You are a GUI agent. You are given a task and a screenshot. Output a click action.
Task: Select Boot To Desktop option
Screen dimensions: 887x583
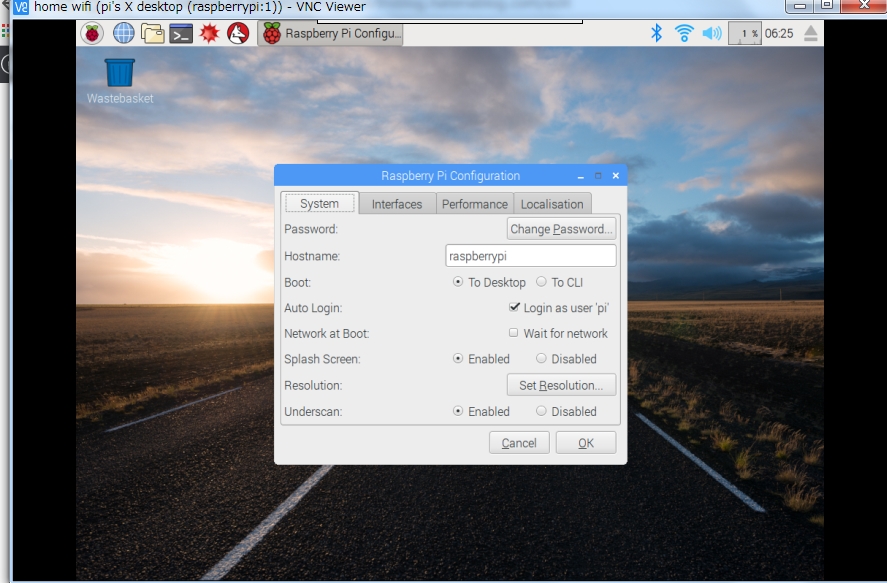489,282
